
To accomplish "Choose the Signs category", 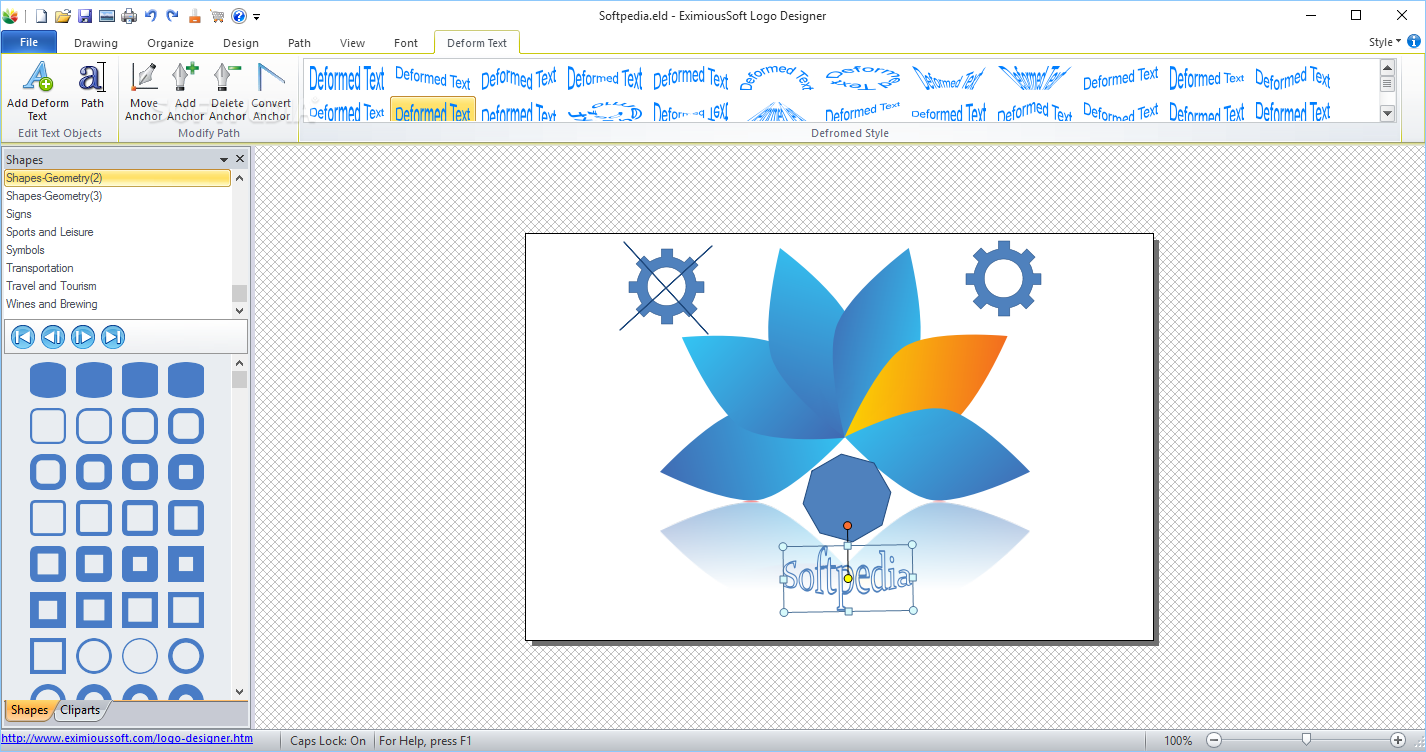I will (117, 214).
